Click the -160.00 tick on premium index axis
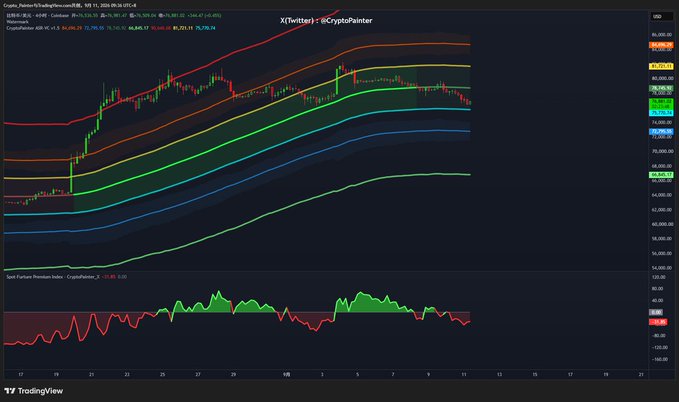679x402 pixels. [x=660, y=359]
